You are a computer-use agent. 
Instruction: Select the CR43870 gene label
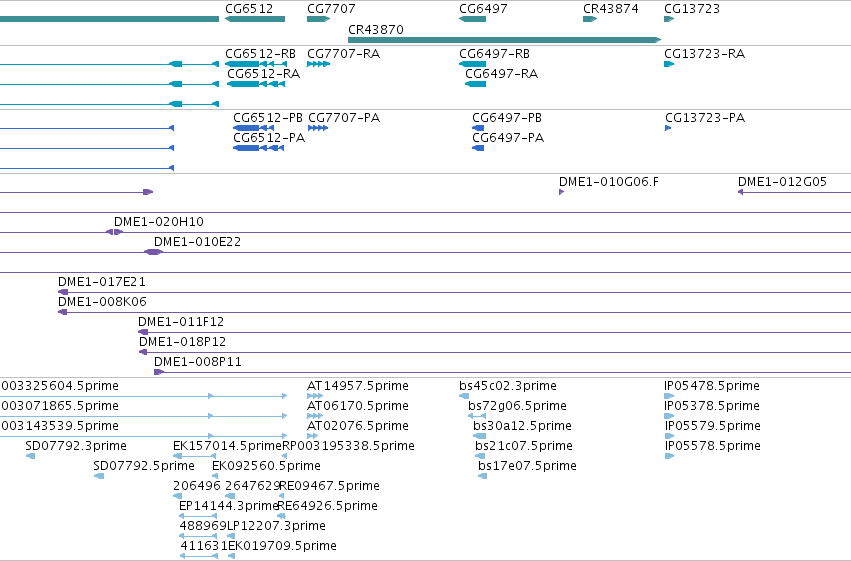pyautogui.click(x=376, y=29)
